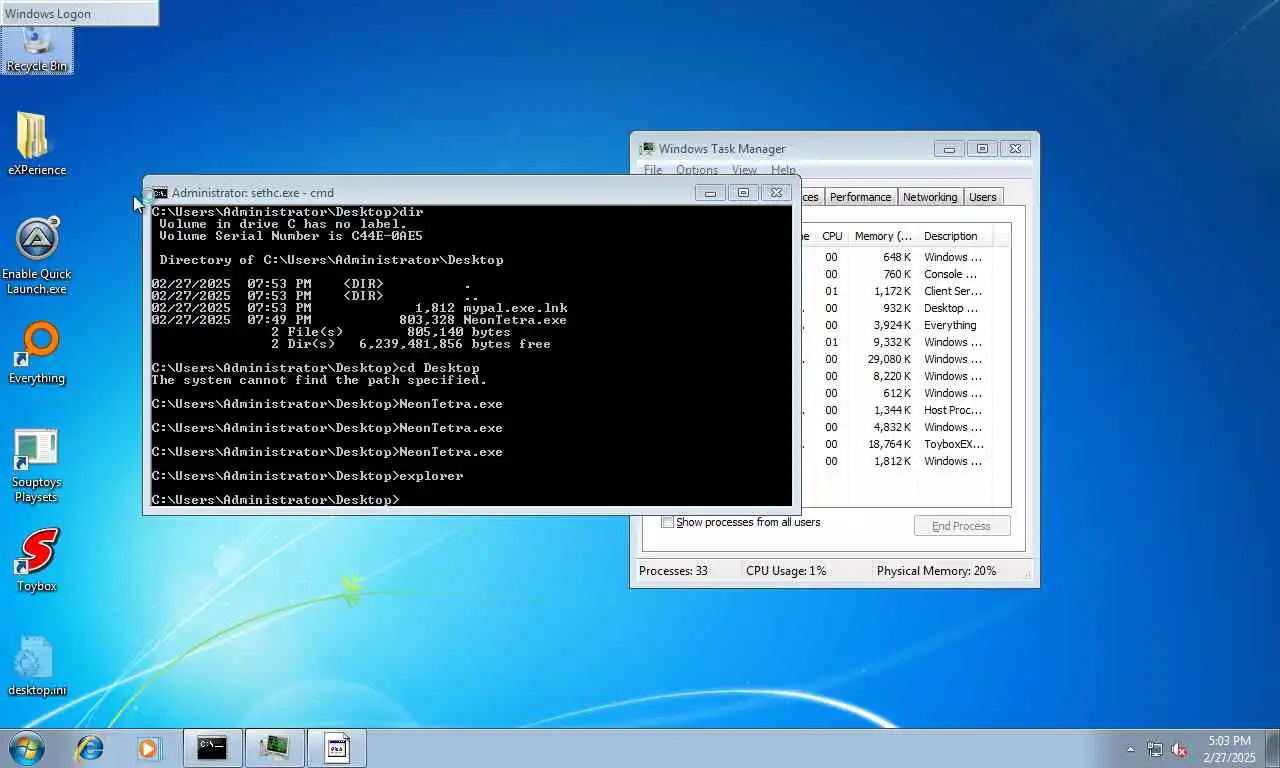Viewport: 1280px width, 768px height.
Task: Switch to the Networking tab
Action: pyautogui.click(x=930, y=197)
